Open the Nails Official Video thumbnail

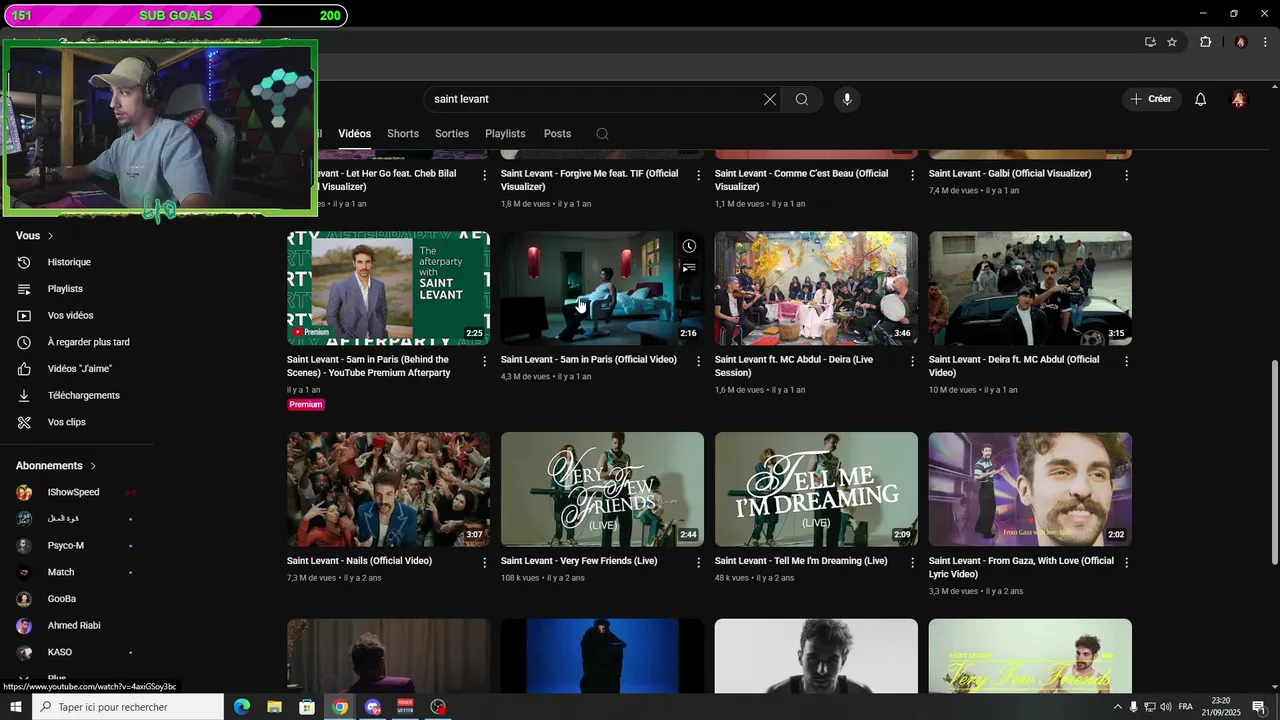[388, 489]
